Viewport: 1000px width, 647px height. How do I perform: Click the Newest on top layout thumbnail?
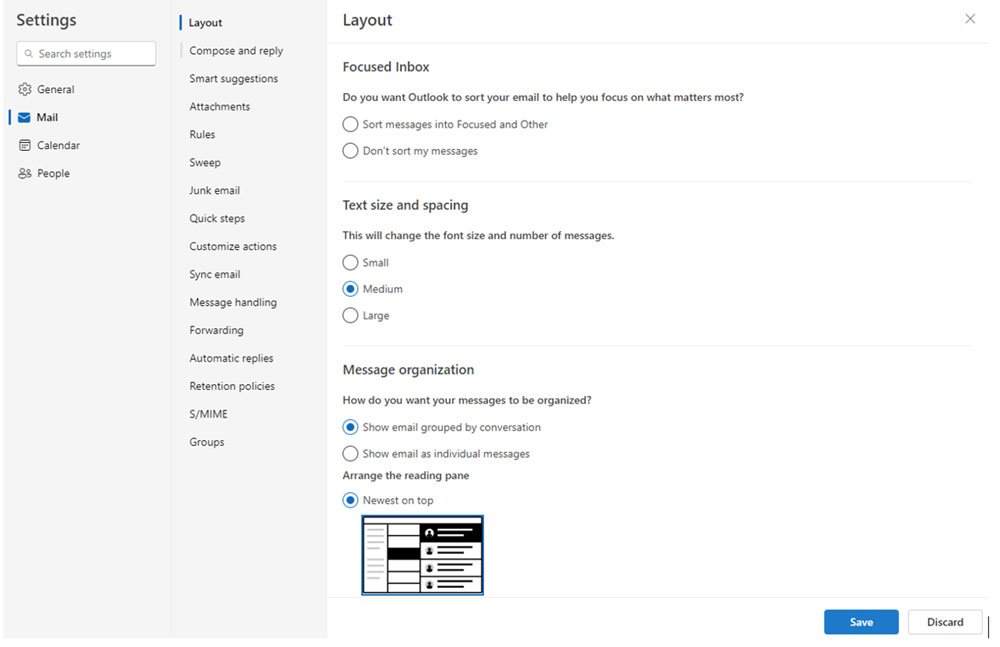click(x=422, y=555)
